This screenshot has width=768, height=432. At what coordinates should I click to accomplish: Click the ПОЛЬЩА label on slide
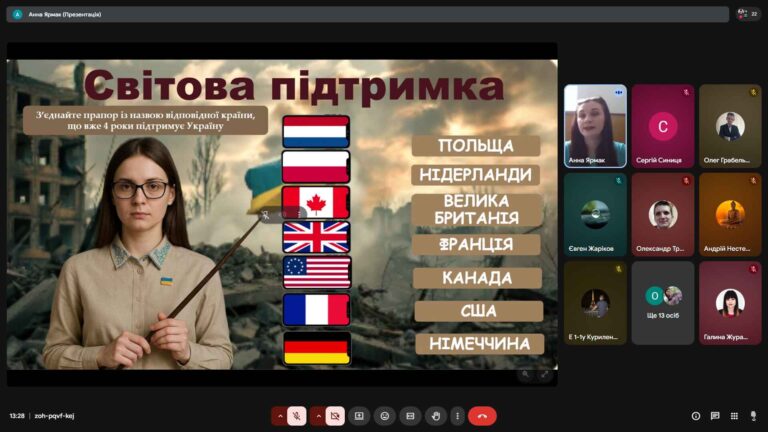476,145
